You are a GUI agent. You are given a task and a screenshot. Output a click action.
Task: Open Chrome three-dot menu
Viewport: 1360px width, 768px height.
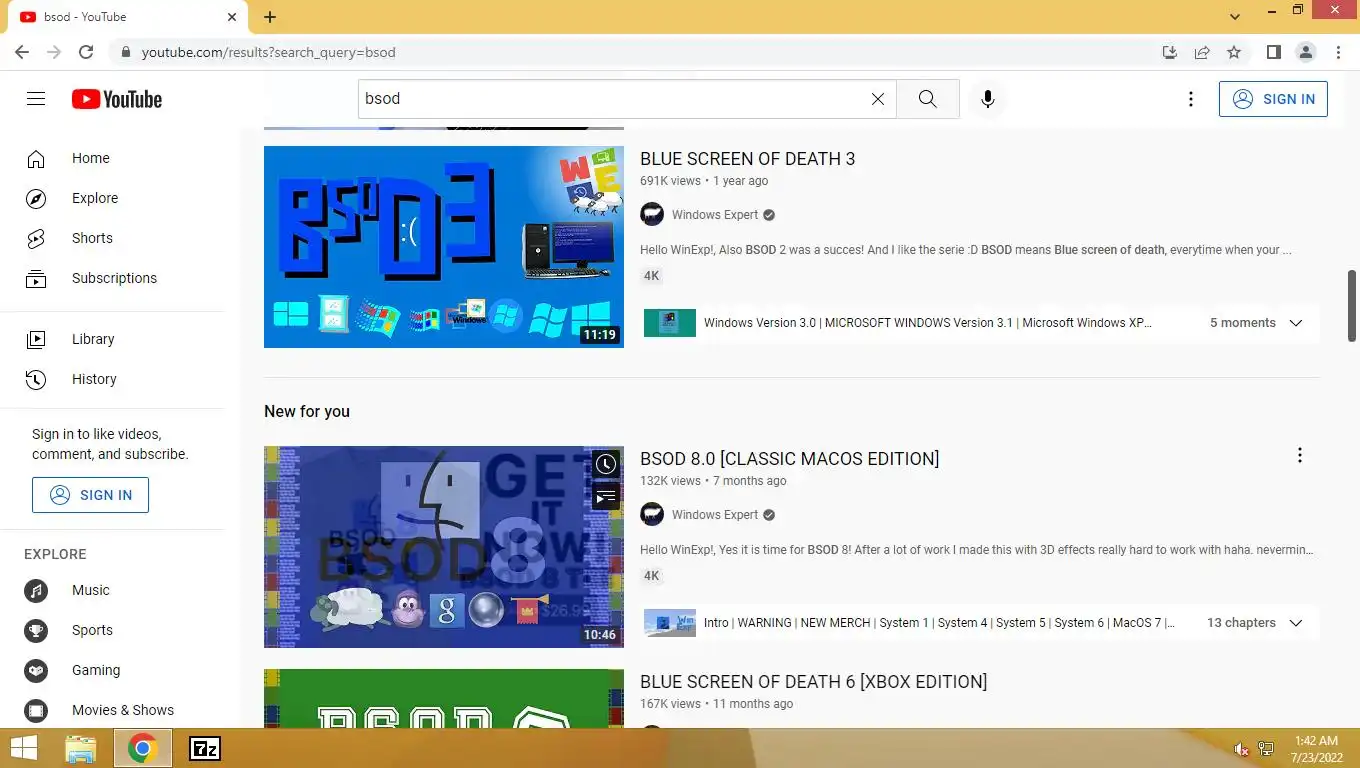(x=1338, y=52)
